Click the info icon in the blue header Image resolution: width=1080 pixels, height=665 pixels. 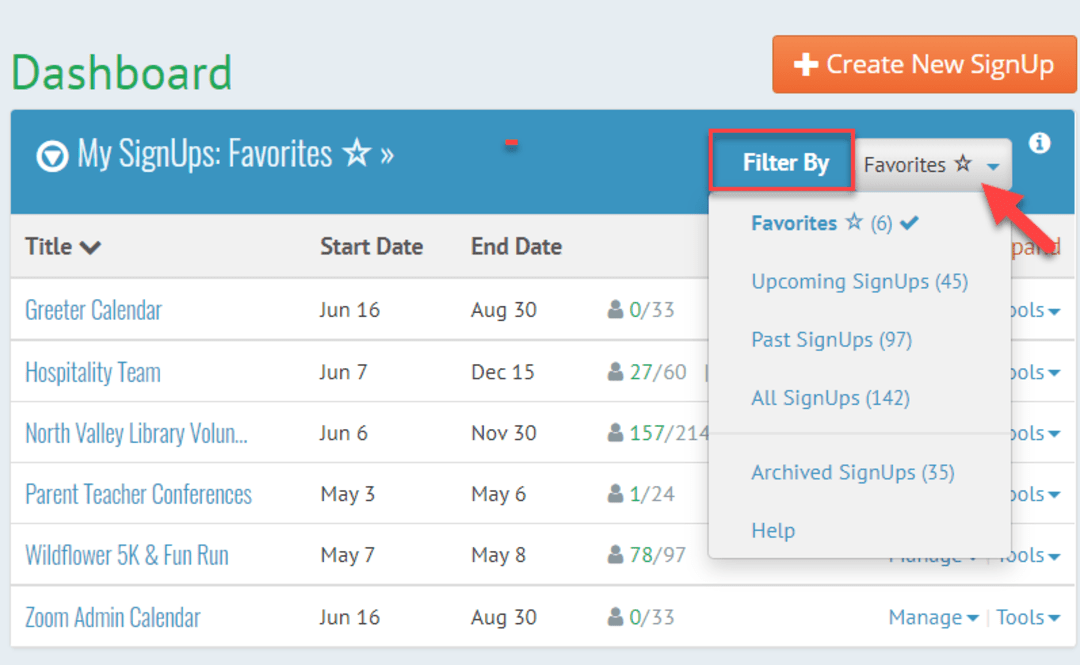[1040, 143]
